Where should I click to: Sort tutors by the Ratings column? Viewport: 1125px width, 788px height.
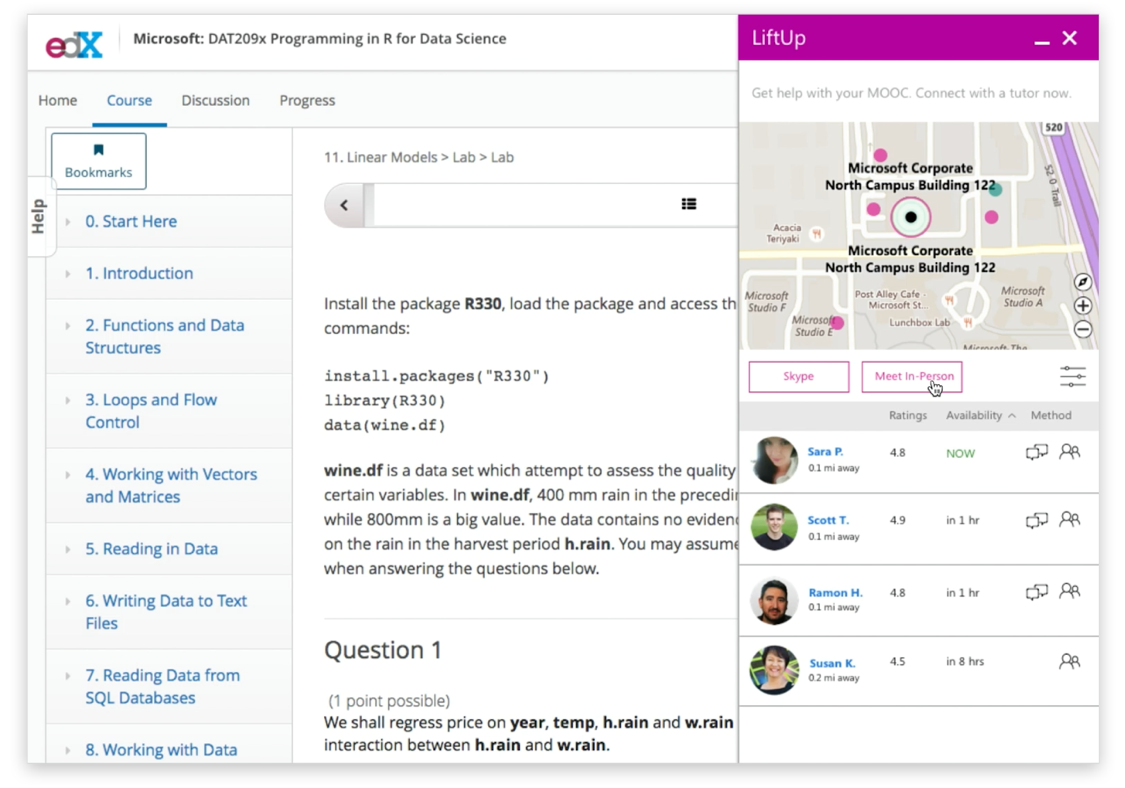[908, 416]
